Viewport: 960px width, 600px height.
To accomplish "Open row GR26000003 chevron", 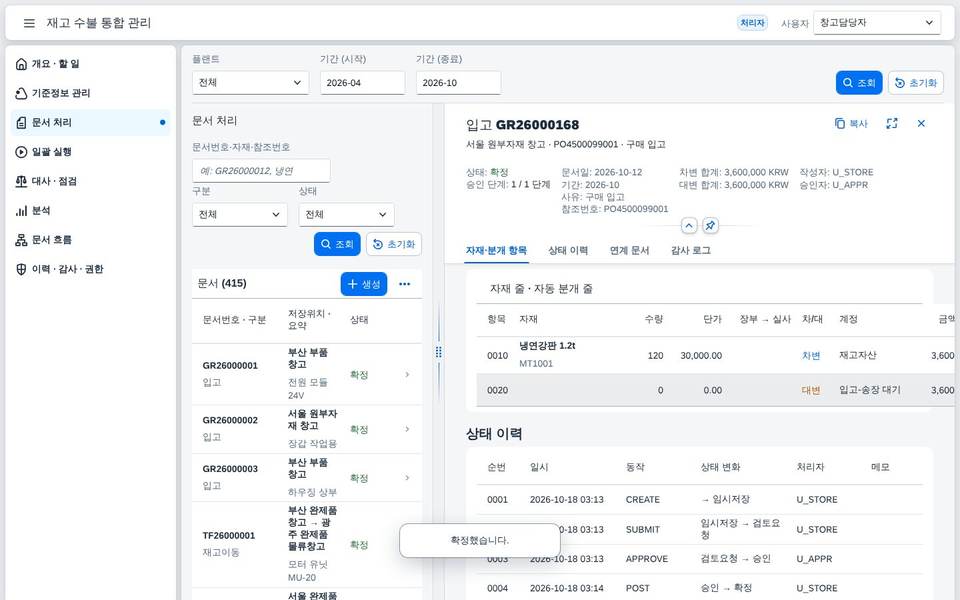I will [407, 478].
